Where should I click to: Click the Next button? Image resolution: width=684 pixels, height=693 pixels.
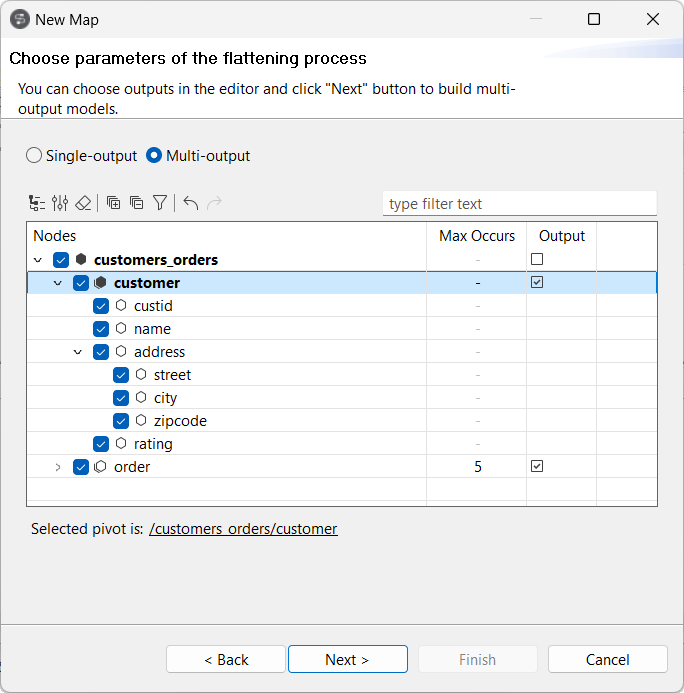pos(347,660)
